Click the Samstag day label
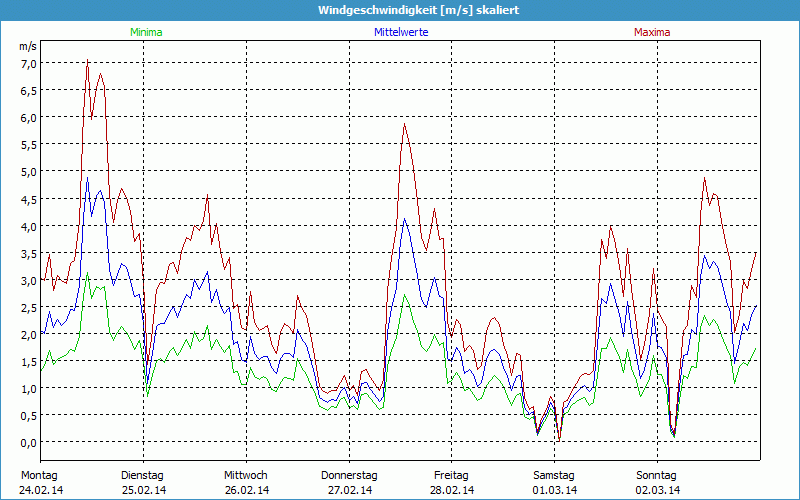The width and height of the screenshot is (800, 500). 554,476
